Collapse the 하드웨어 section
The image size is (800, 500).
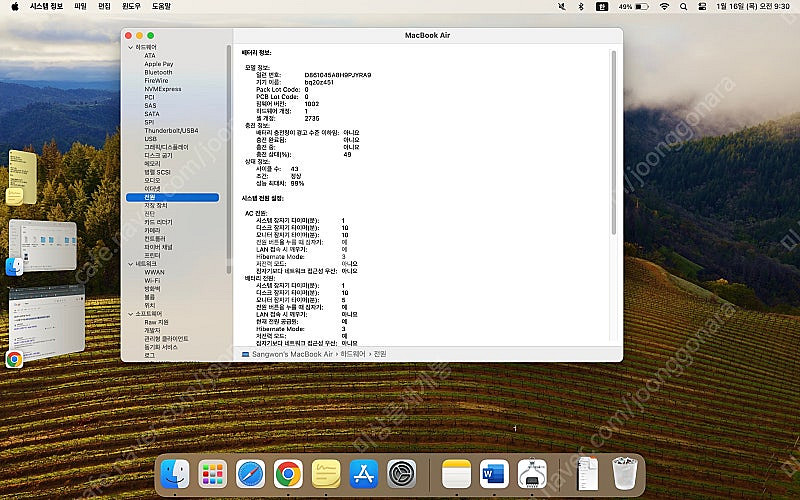(x=131, y=47)
